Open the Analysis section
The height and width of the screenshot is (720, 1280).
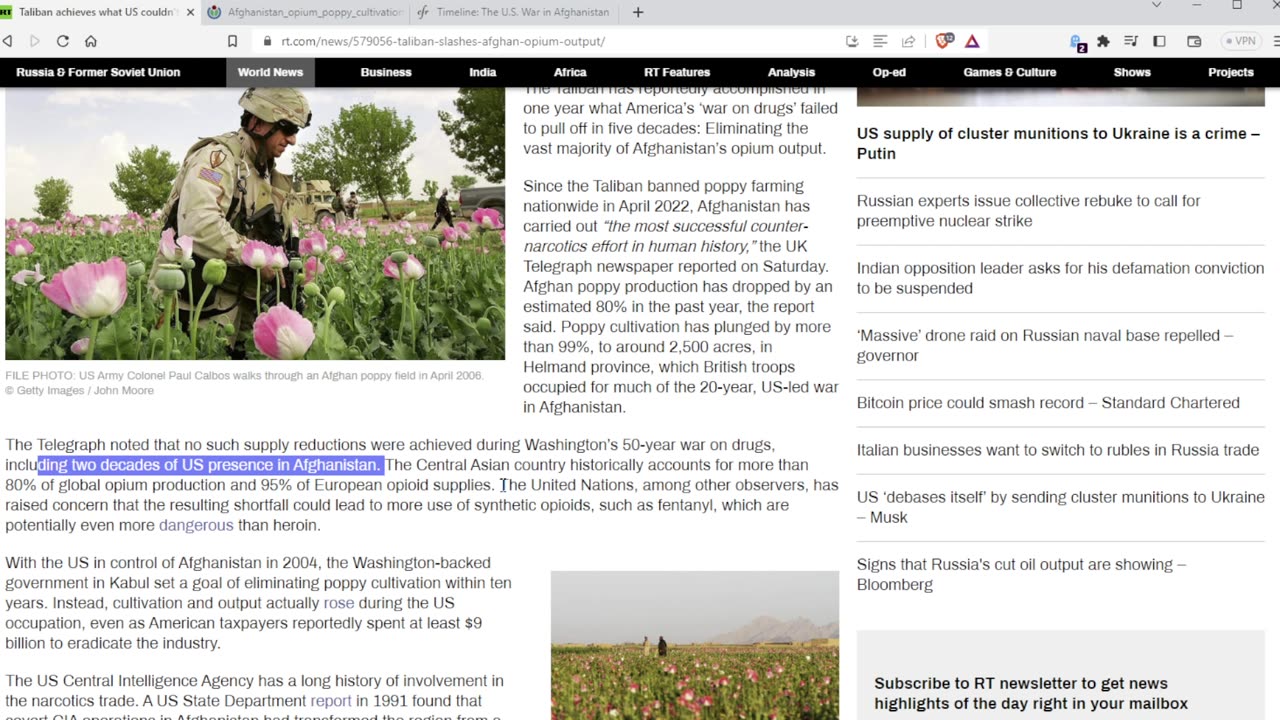791,72
